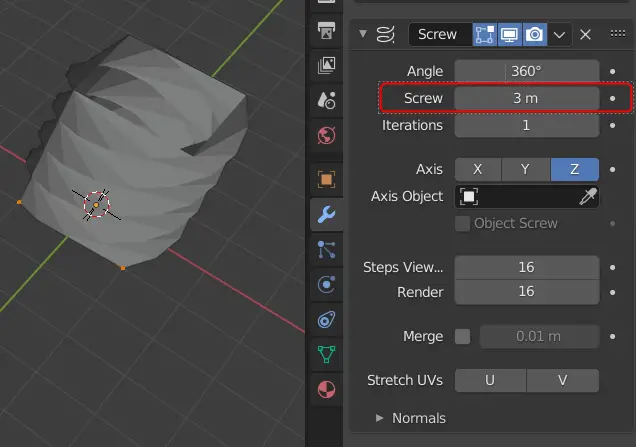
Task: Open the Scene properties tab
Action: 327,100
